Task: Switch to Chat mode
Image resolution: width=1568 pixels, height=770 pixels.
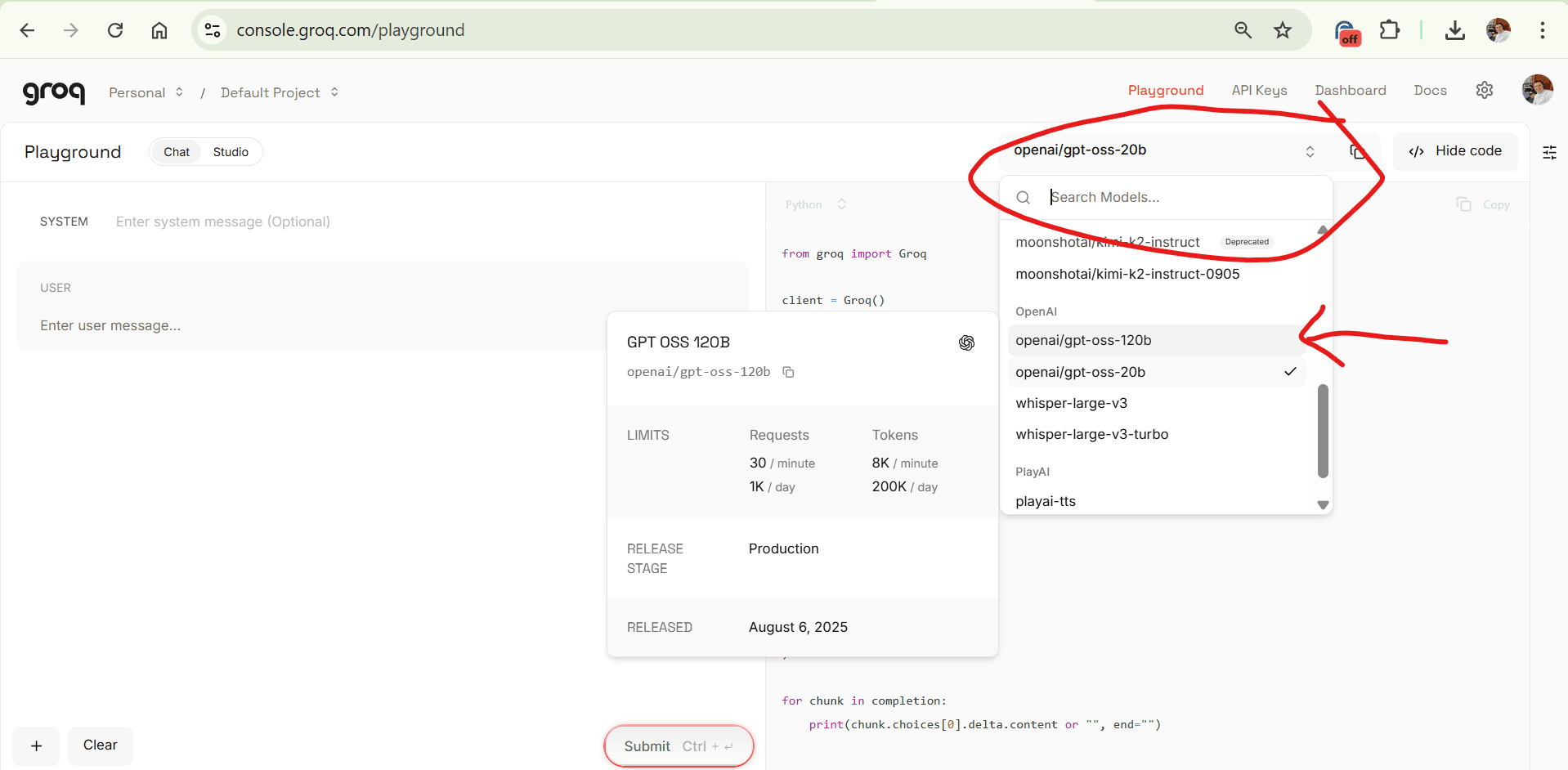Action: coord(177,152)
